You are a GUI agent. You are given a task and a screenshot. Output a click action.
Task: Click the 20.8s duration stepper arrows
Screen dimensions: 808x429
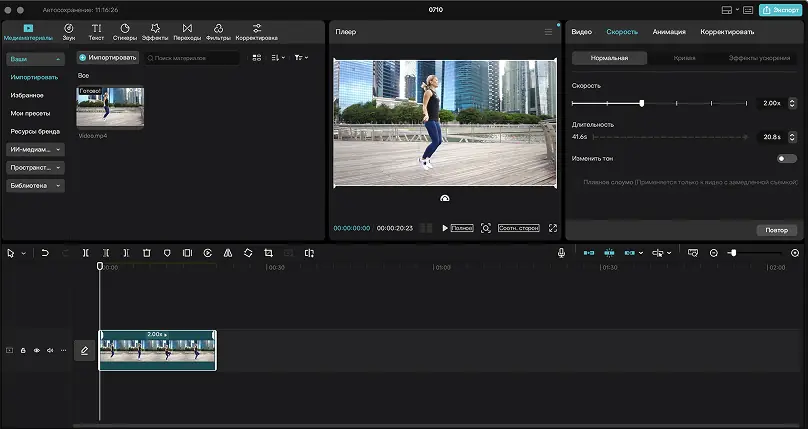pyautogui.click(x=793, y=137)
